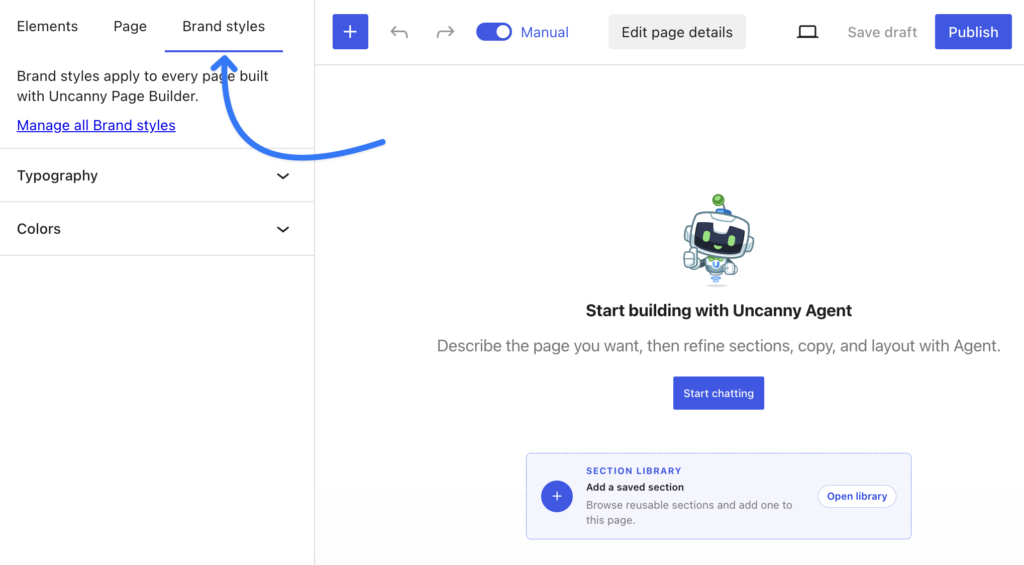Click the Typography label
The height and width of the screenshot is (565, 1024).
click(x=57, y=176)
